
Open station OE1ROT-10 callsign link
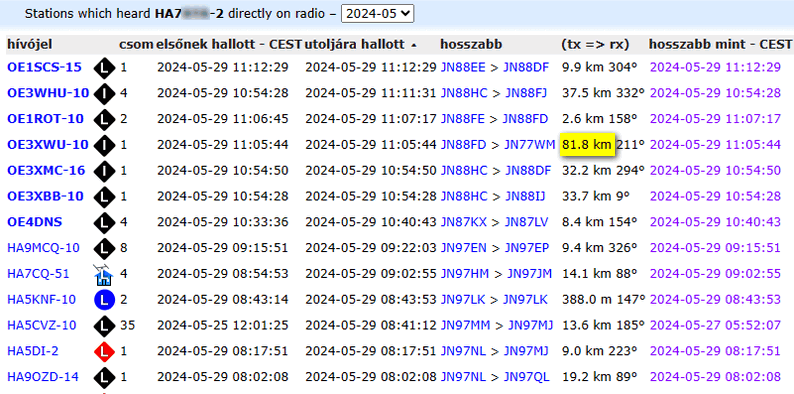46,119
